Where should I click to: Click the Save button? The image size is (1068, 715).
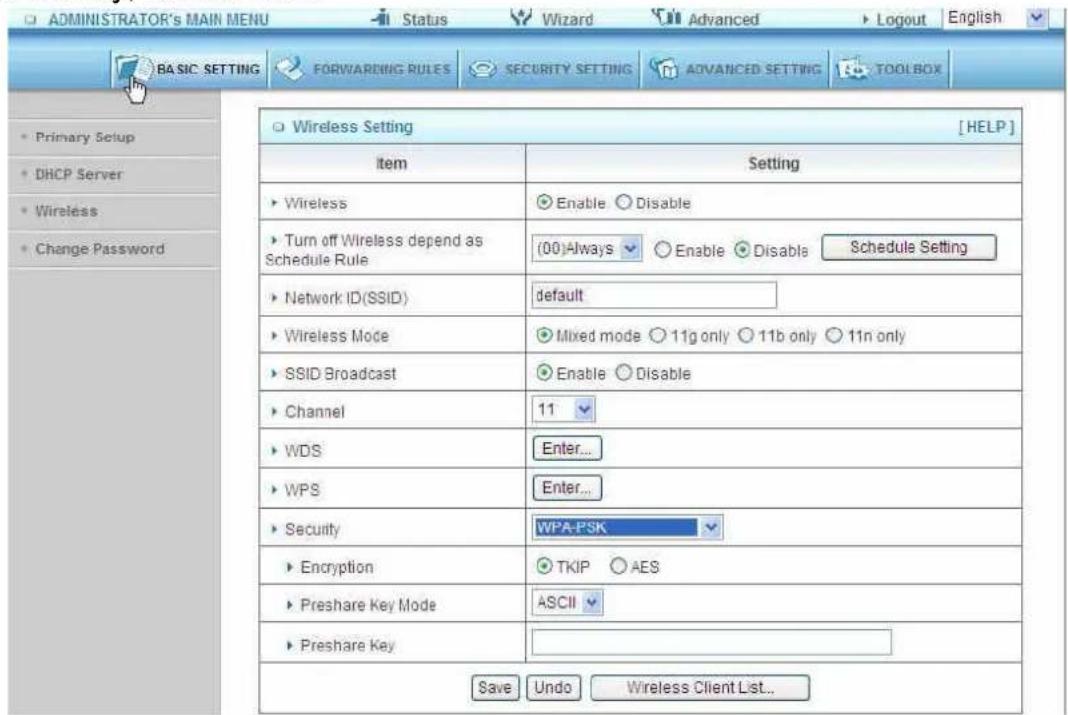pos(495,687)
